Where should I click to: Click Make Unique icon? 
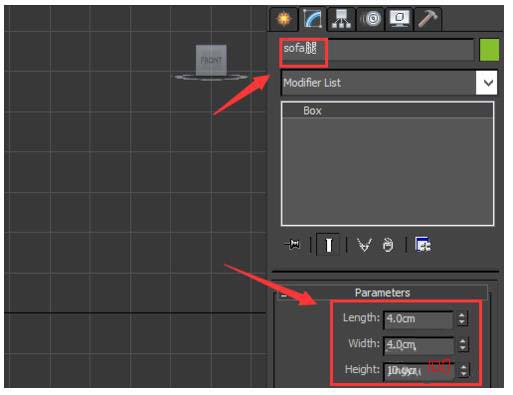tap(364, 245)
